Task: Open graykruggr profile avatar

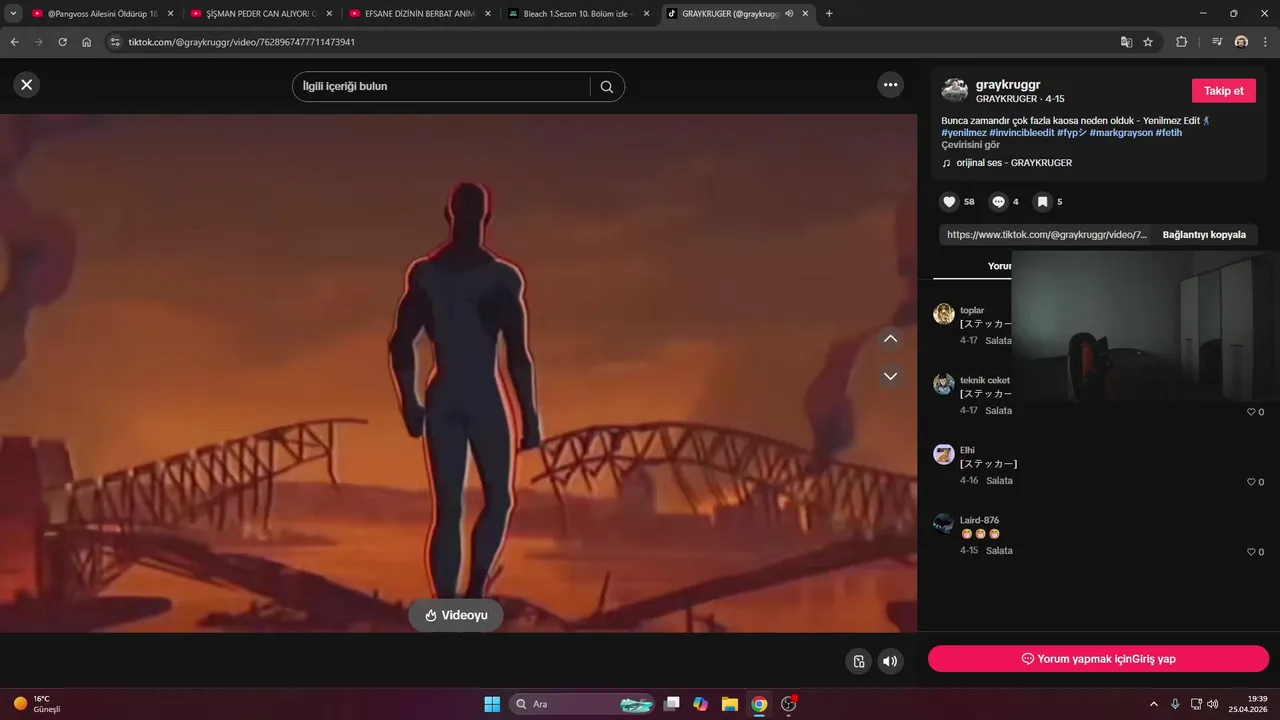Action: [x=955, y=90]
